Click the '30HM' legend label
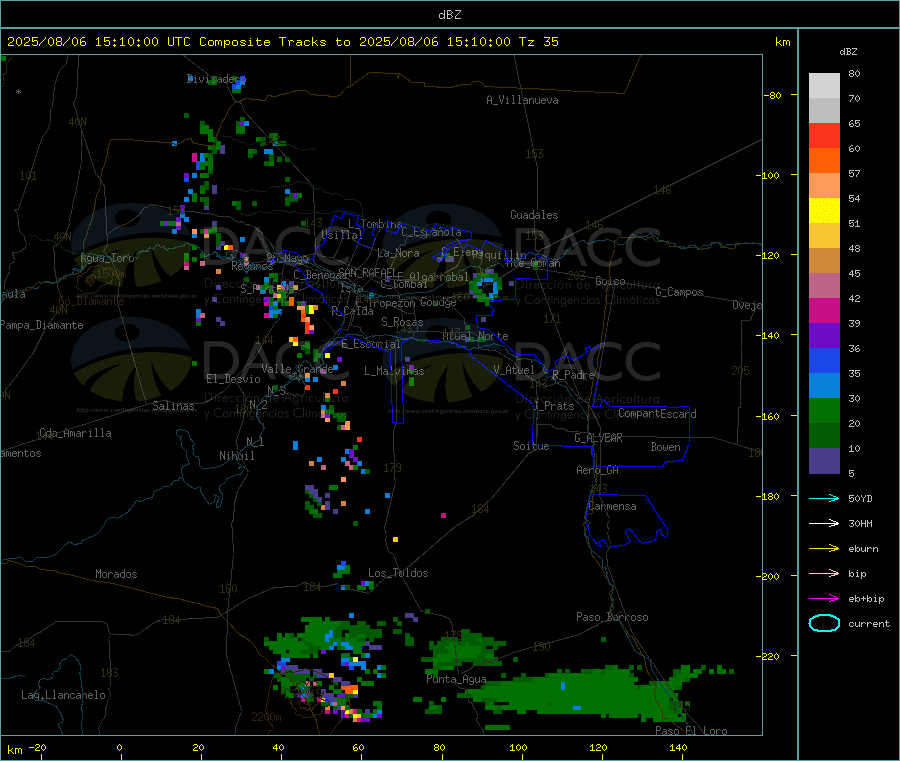The image size is (900, 761). [x=860, y=523]
